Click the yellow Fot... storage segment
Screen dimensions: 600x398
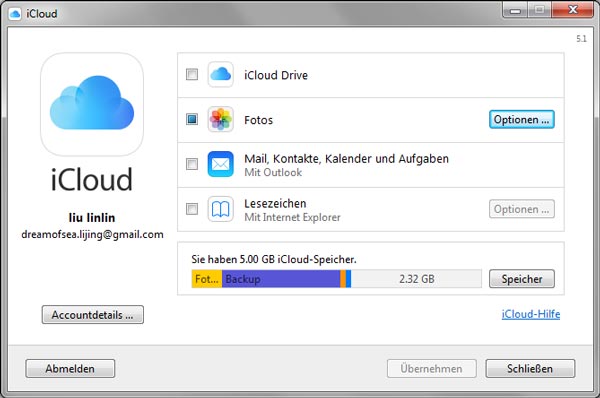pyautogui.click(x=207, y=279)
